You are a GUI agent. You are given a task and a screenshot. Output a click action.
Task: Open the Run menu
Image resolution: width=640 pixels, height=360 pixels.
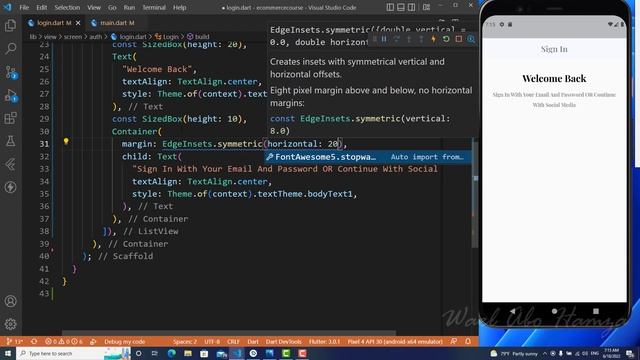129,7
